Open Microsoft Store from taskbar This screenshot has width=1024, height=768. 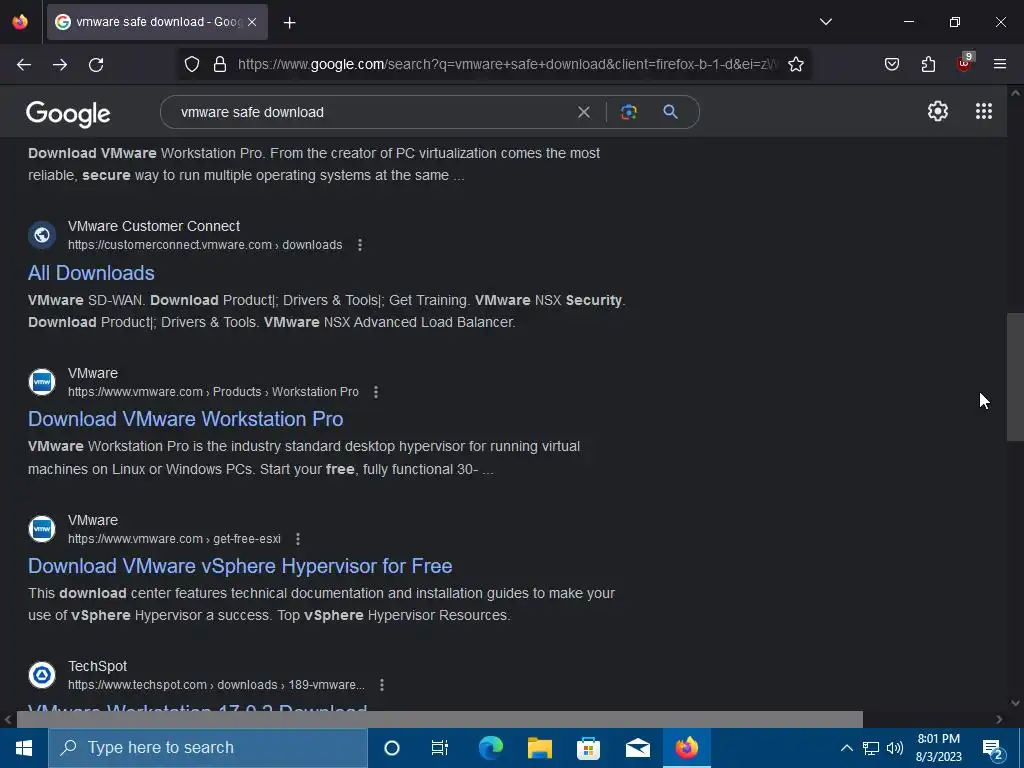click(x=588, y=748)
